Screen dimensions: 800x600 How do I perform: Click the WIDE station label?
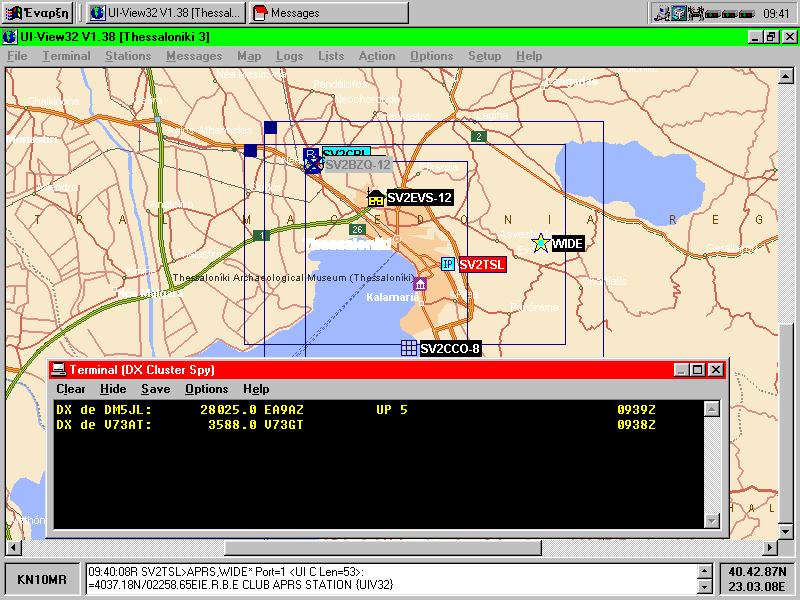pos(567,243)
